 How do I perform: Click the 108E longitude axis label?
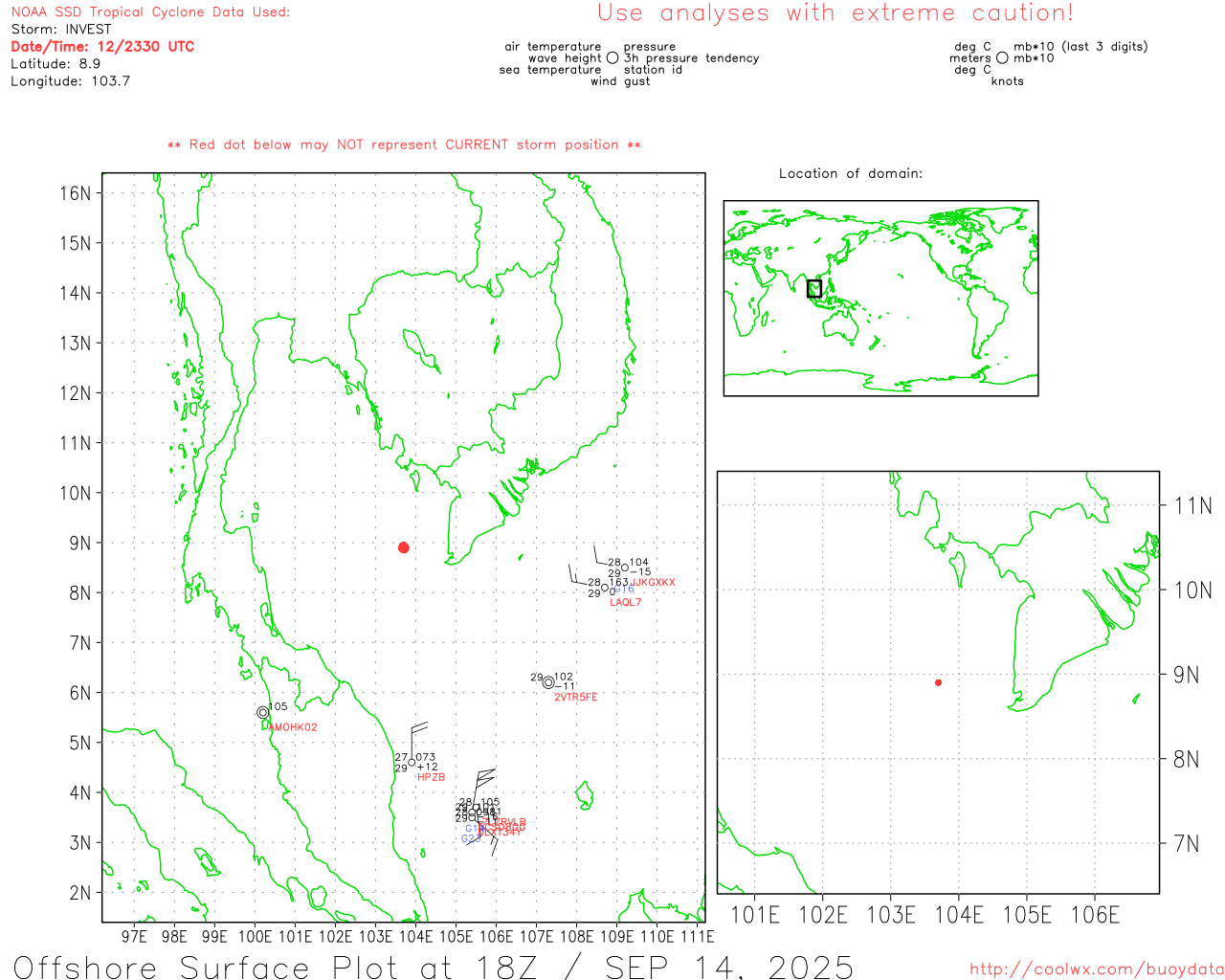576,936
